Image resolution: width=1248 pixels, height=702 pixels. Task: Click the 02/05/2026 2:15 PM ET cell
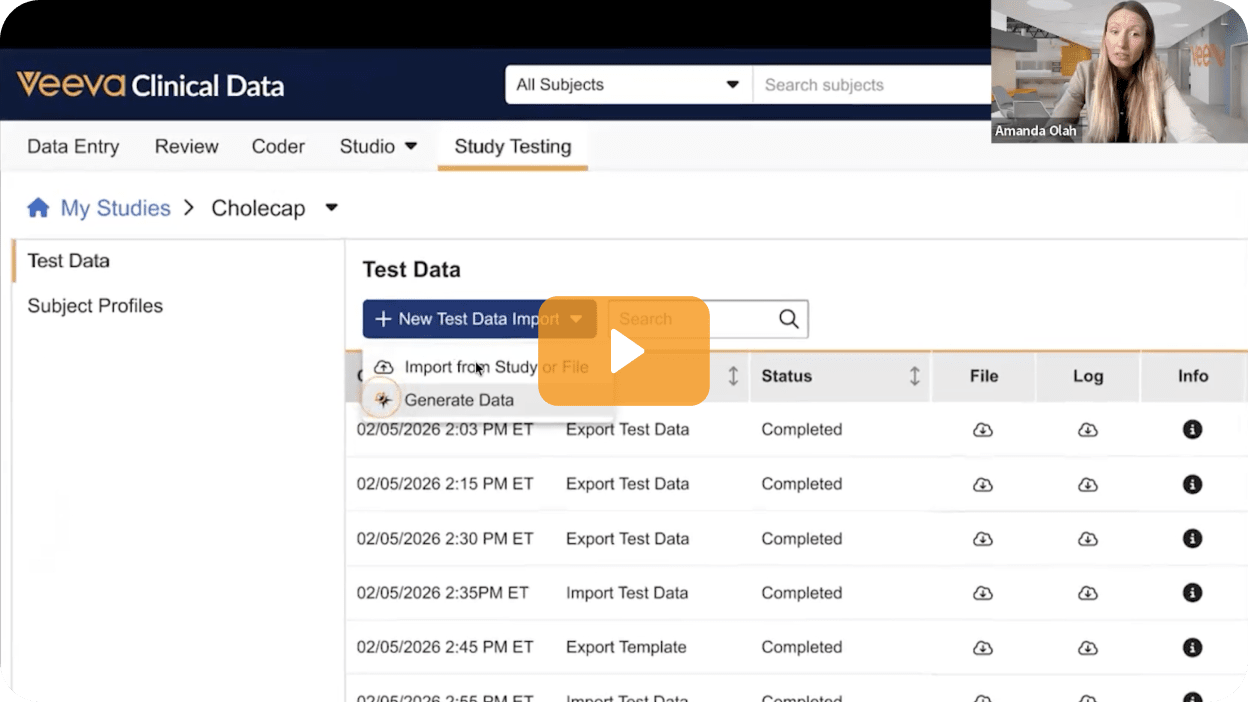click(x=445, y=484)
